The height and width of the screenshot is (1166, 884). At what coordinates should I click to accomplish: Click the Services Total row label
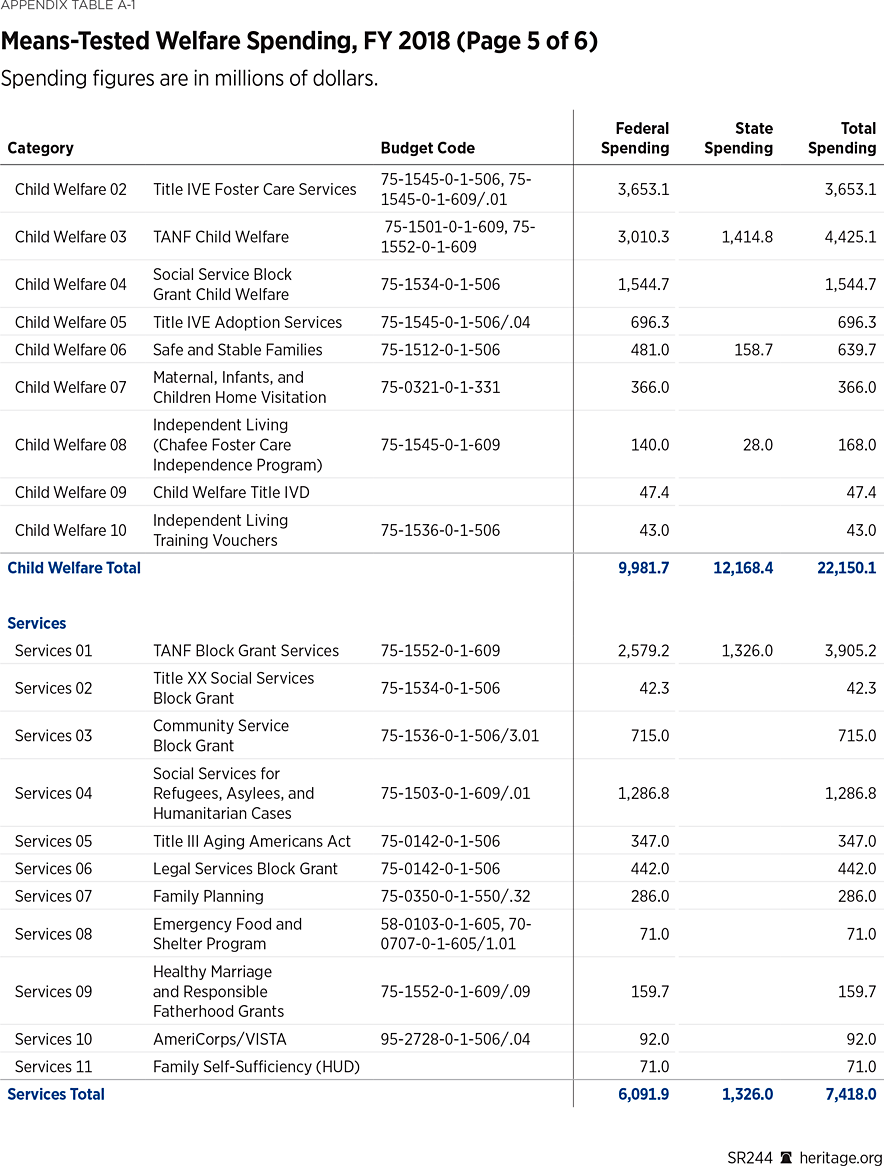click(55, 1094)
